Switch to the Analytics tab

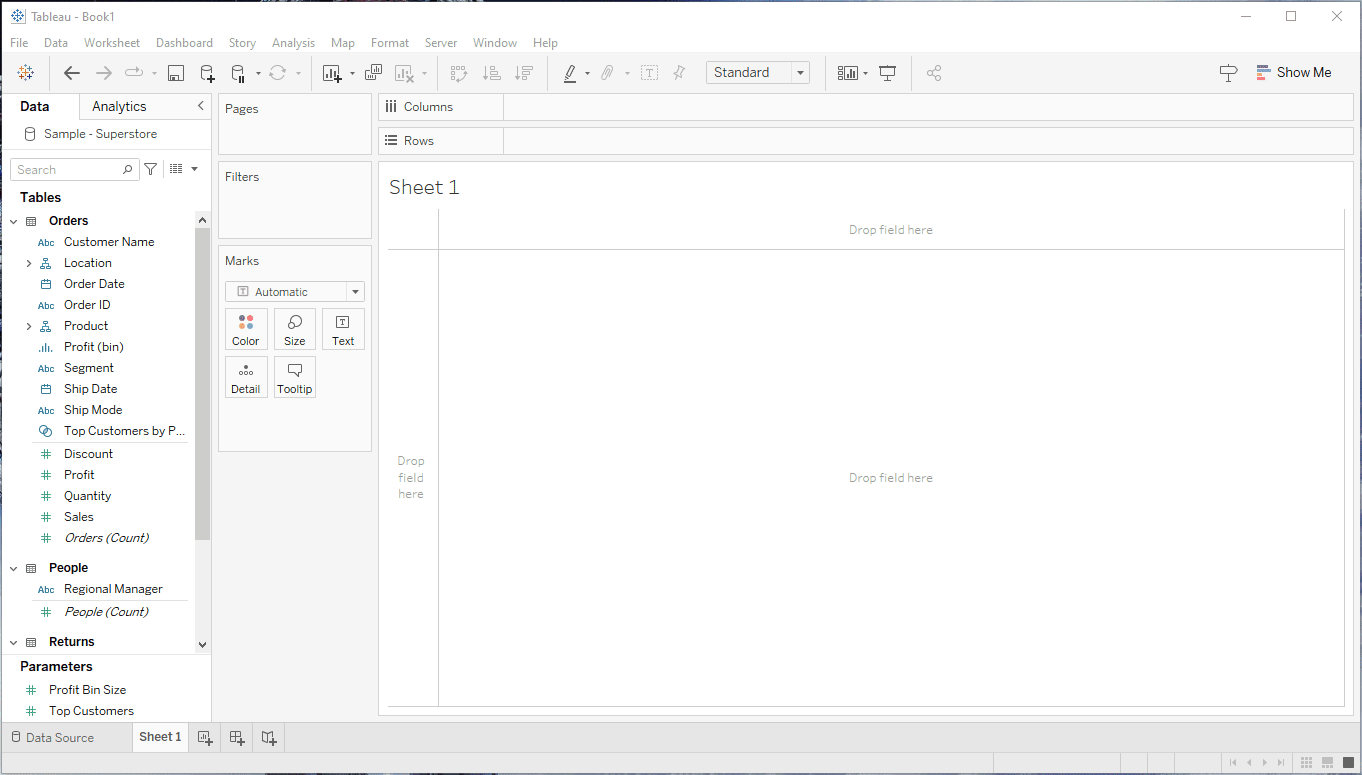119,107
